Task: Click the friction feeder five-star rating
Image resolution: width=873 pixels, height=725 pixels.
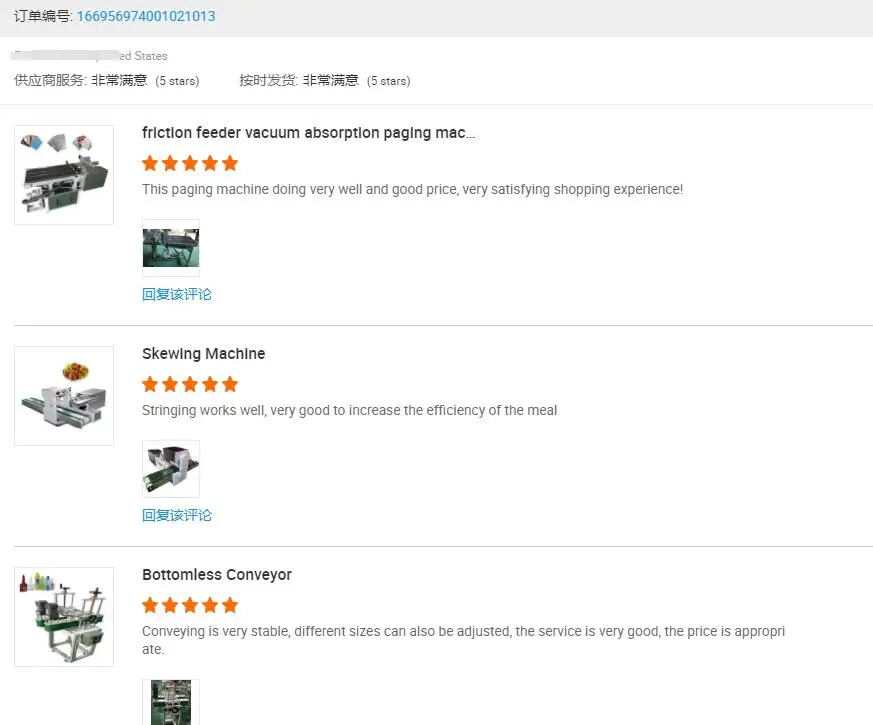Action: [x=190, y=163]
